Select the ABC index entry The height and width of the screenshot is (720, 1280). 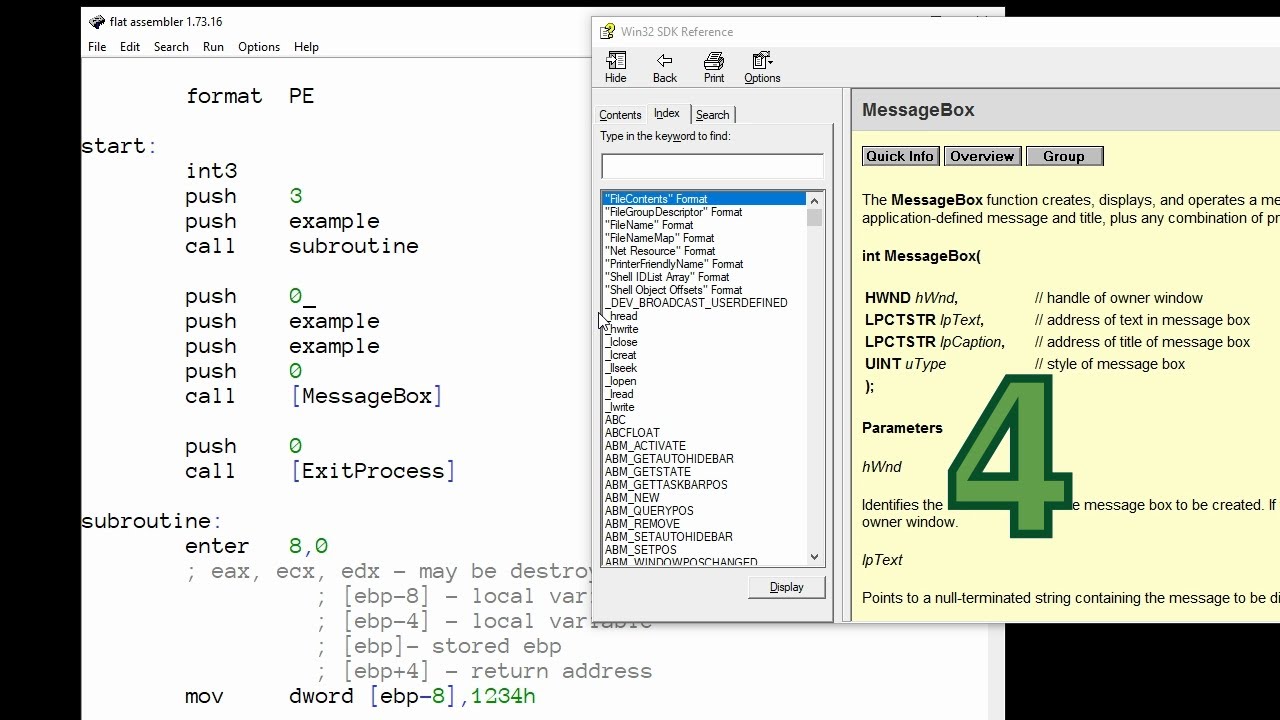(x=615, y=420)
